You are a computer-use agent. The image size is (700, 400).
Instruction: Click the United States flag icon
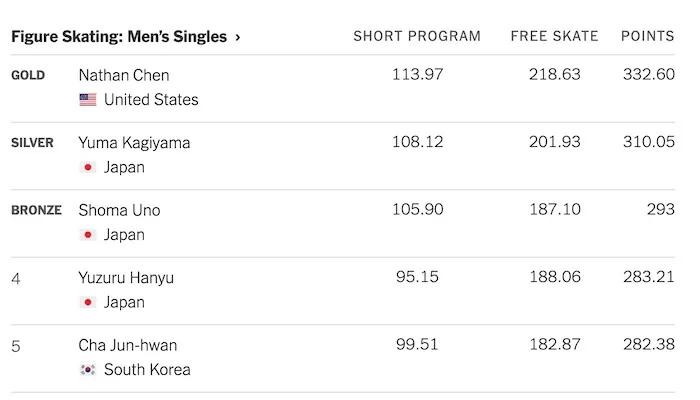[88, 100]
